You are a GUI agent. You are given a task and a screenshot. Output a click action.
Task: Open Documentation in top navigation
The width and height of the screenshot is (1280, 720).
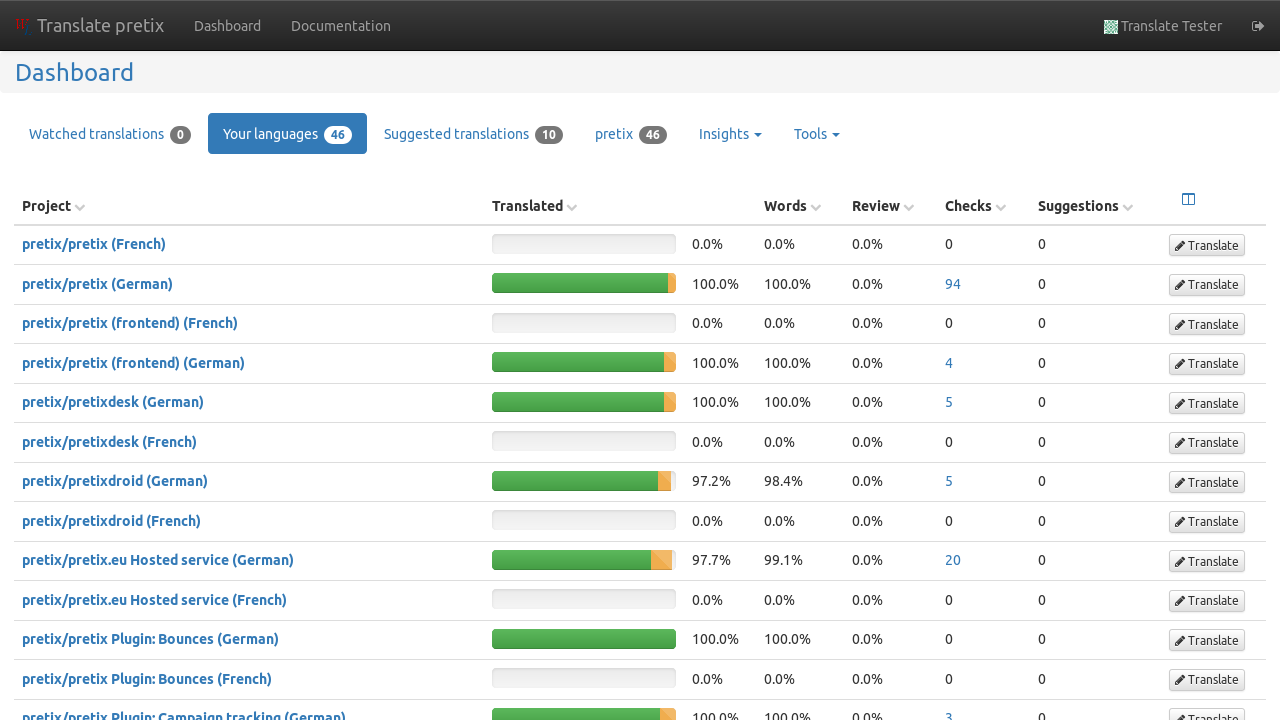pyautogui.click(x=340, y=26)
